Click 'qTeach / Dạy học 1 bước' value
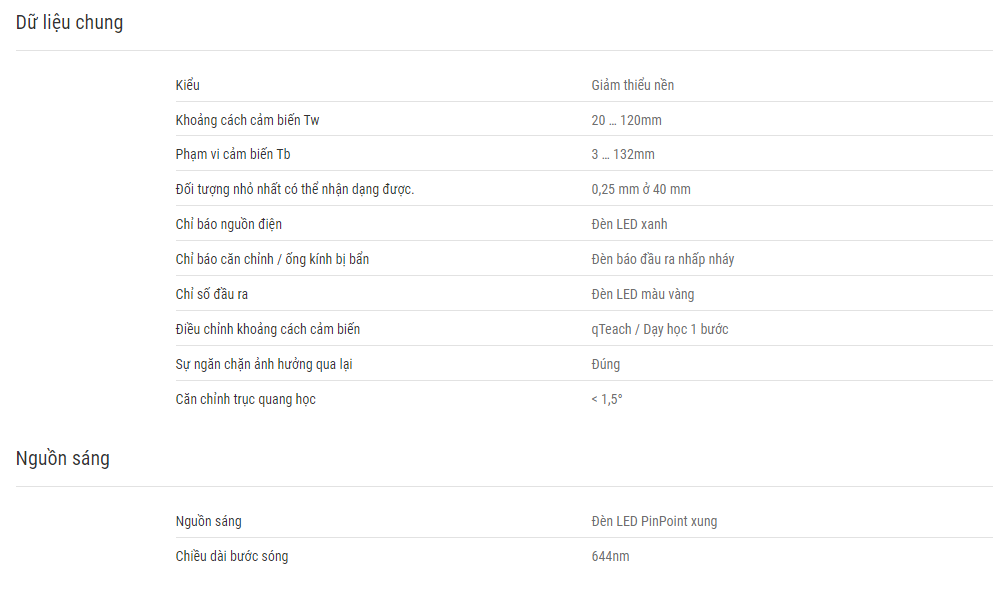993x589 pixels. coord(660,329)
